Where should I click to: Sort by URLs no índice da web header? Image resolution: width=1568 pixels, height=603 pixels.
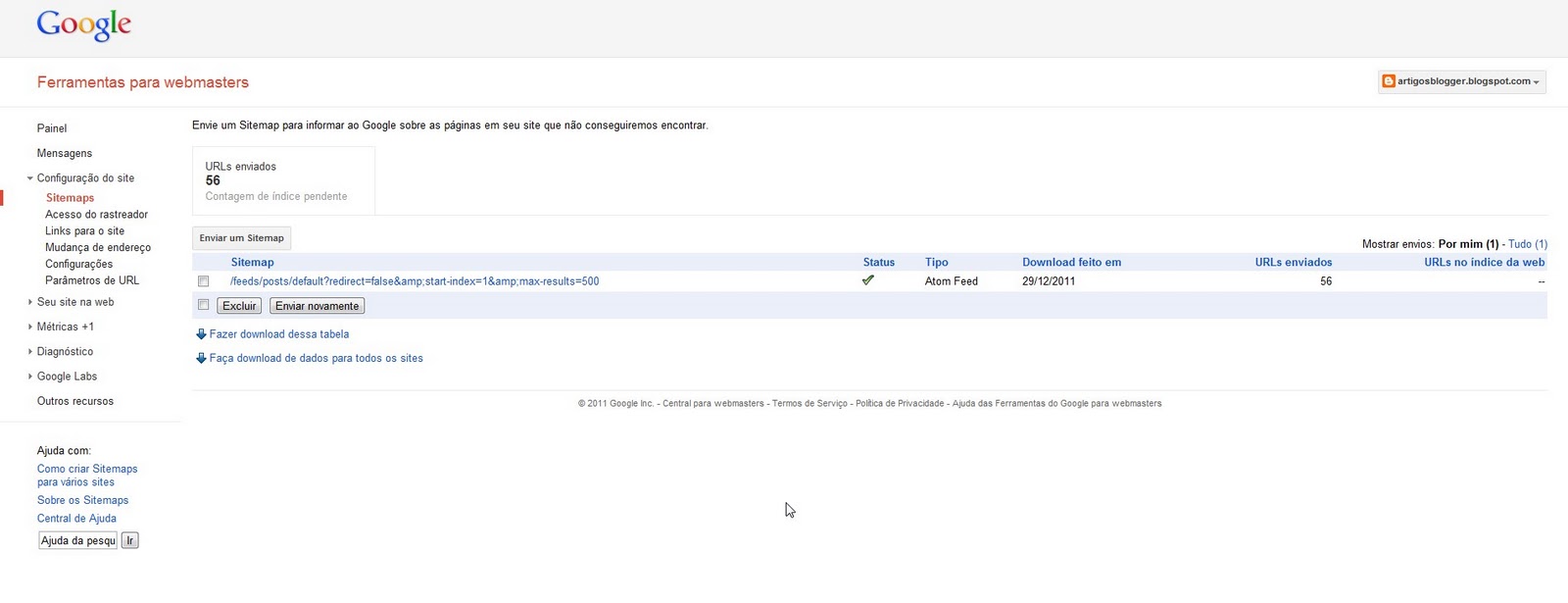pos(1484,263)
